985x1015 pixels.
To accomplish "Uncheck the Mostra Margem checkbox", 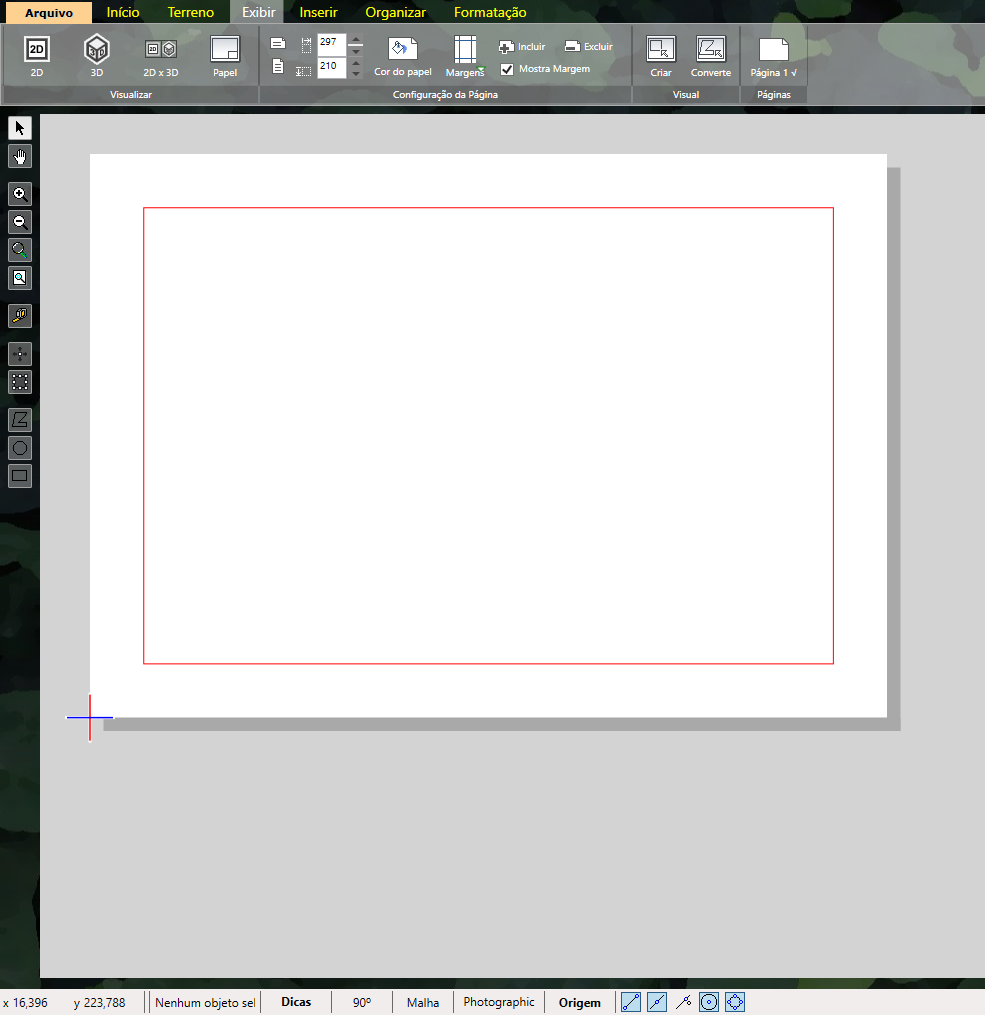I will click(x=507, y=69).
